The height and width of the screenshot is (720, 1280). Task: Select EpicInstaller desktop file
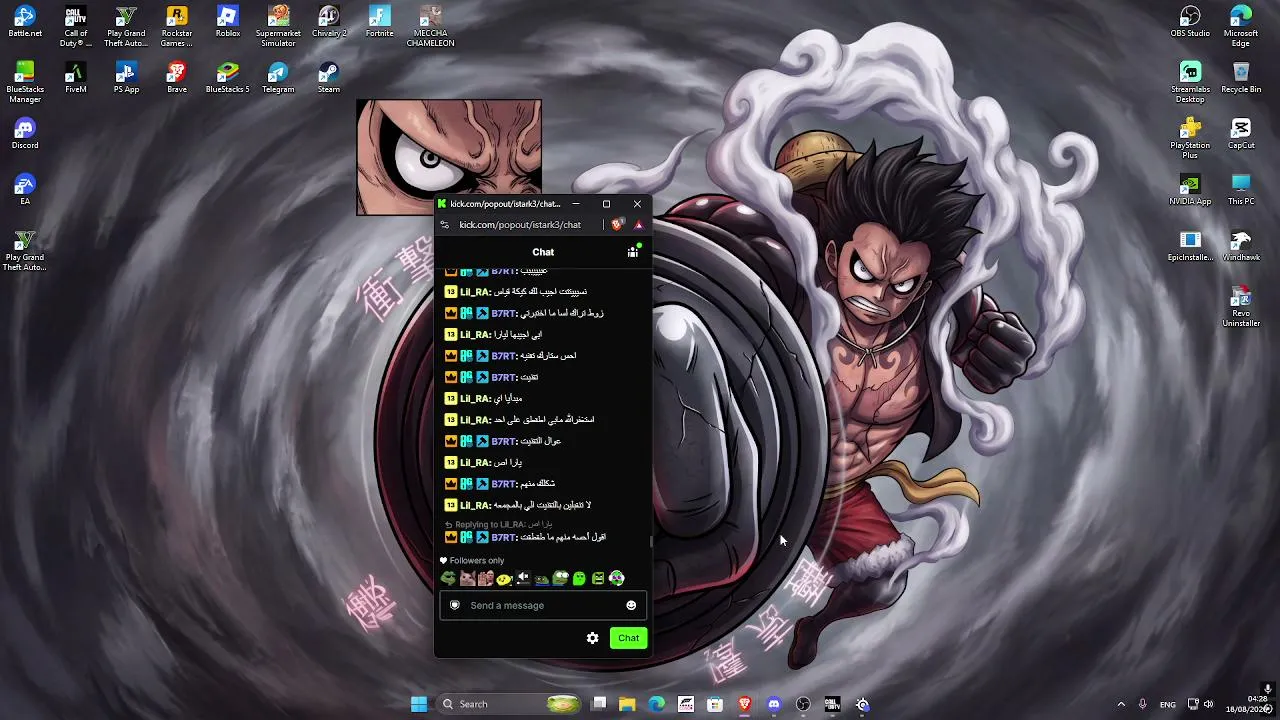pos(1190,246)
